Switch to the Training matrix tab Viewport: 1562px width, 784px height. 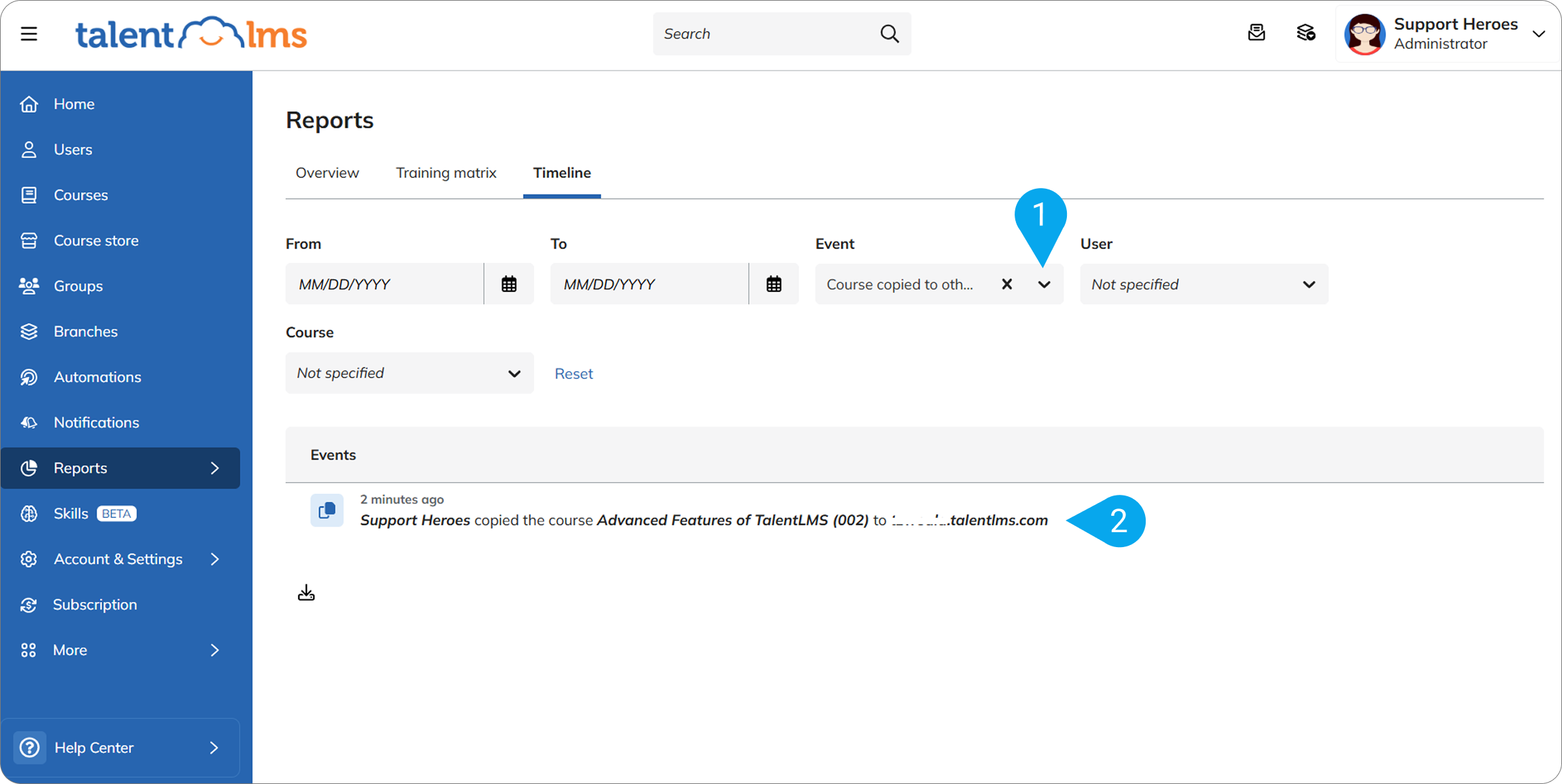pos(446,172)
